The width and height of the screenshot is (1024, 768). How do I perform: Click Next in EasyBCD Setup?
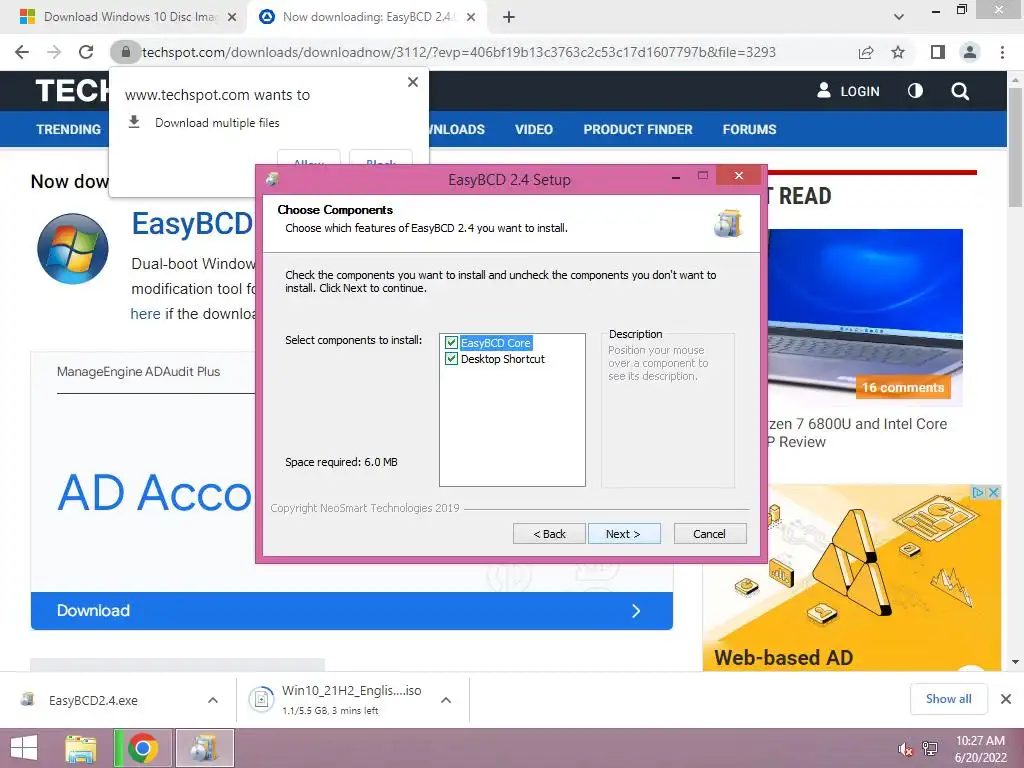[624, 534]
